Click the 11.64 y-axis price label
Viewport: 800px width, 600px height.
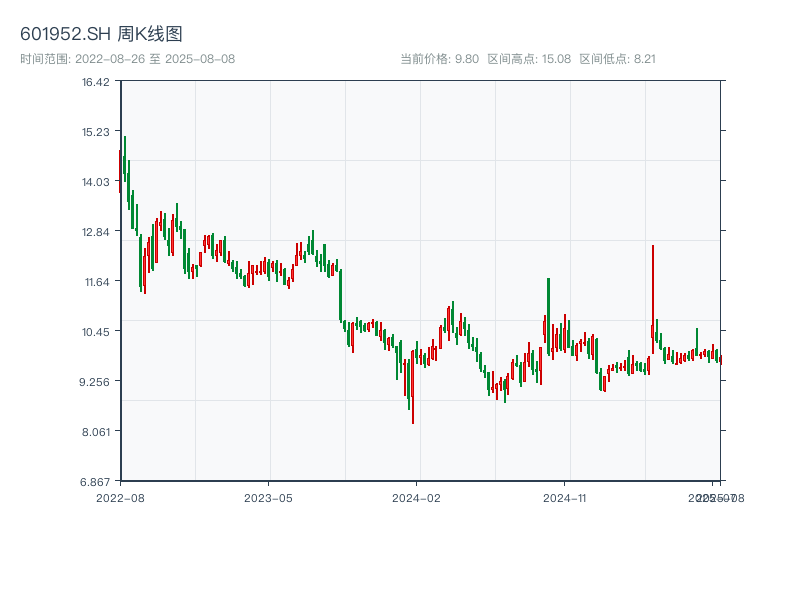pos(96,281)
